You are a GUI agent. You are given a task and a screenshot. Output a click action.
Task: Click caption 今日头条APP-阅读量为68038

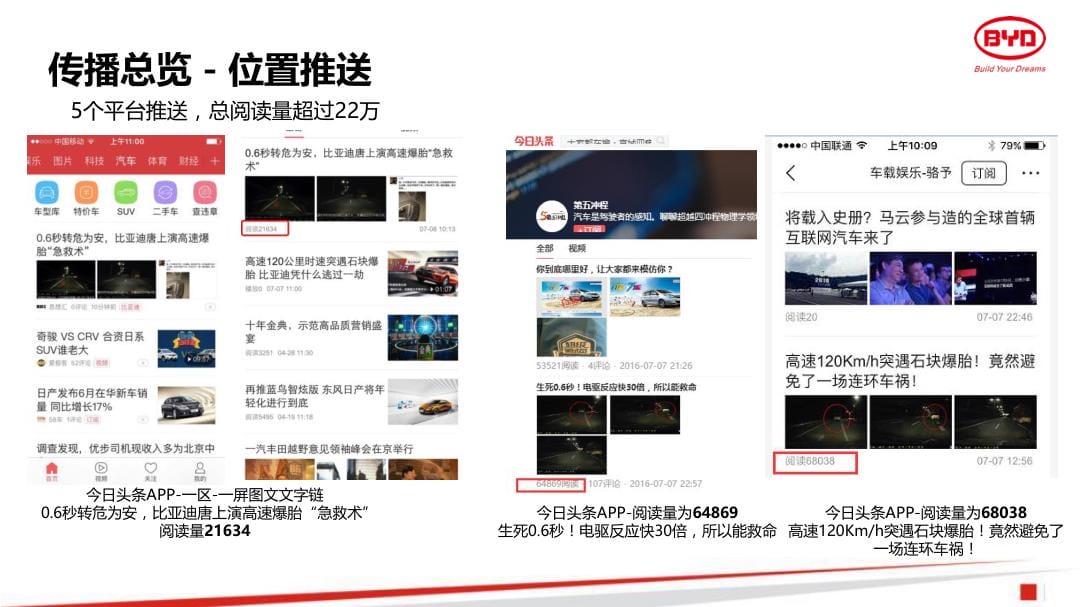click(x=926, y=513)
